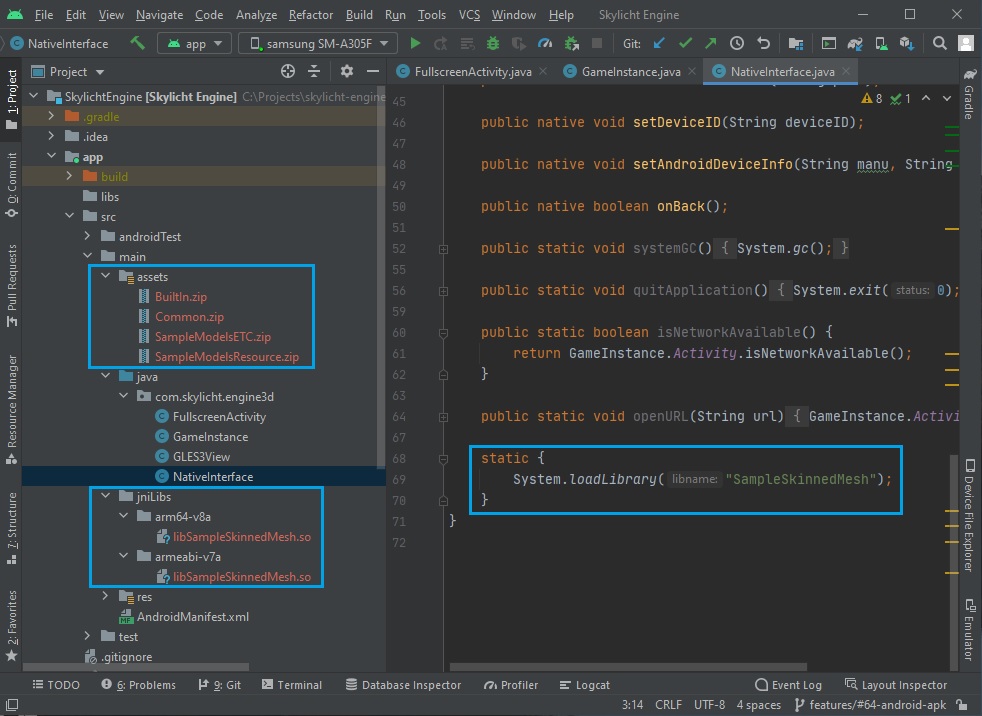Click the Make Project hammer icon
This screenshot has height=716, width=982.
(x=137, y=43)
